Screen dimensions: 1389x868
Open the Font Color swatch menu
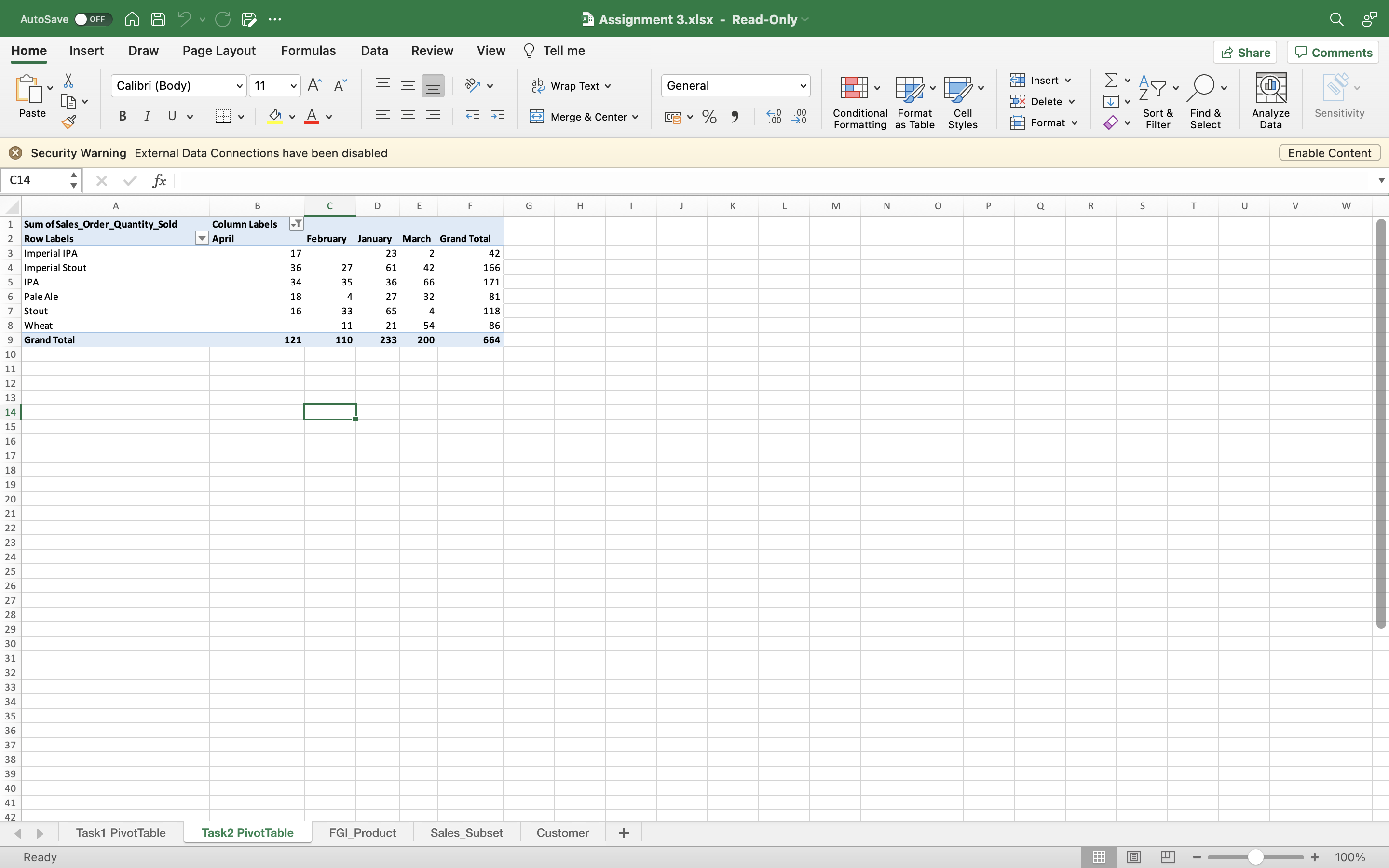pos(330,117)
